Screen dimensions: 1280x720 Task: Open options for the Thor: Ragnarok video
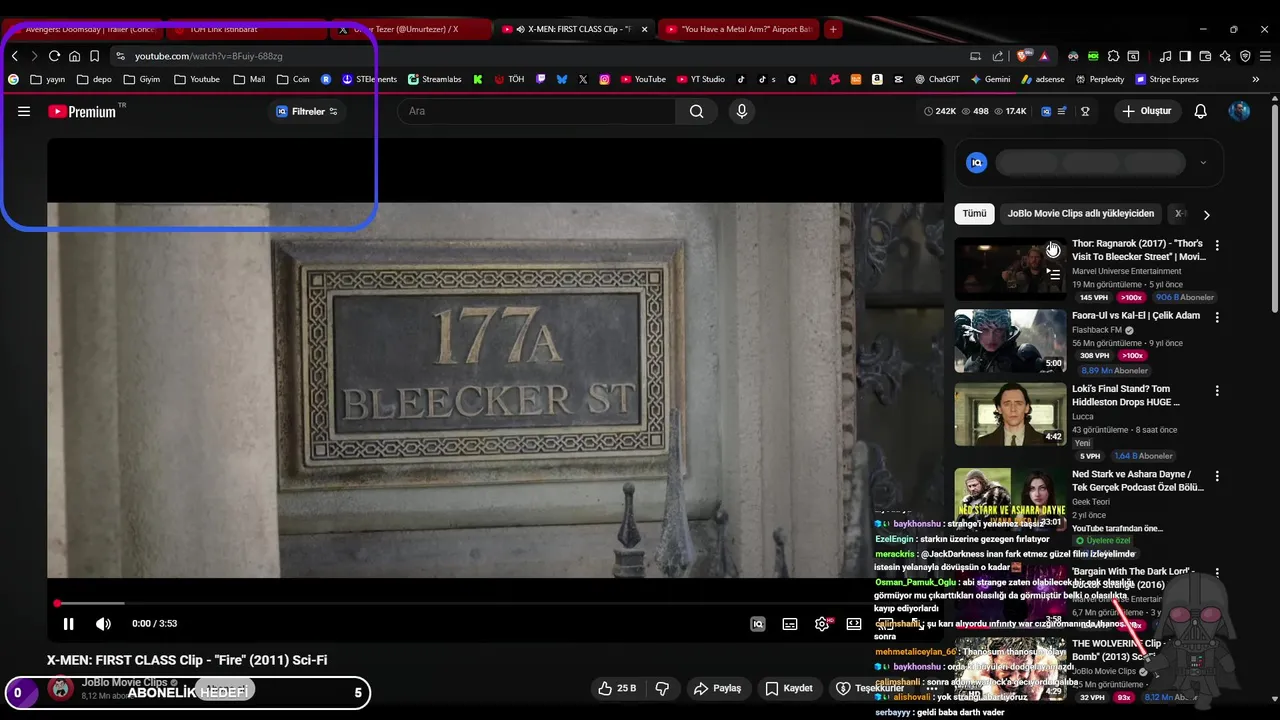(x=1217, y=245)
